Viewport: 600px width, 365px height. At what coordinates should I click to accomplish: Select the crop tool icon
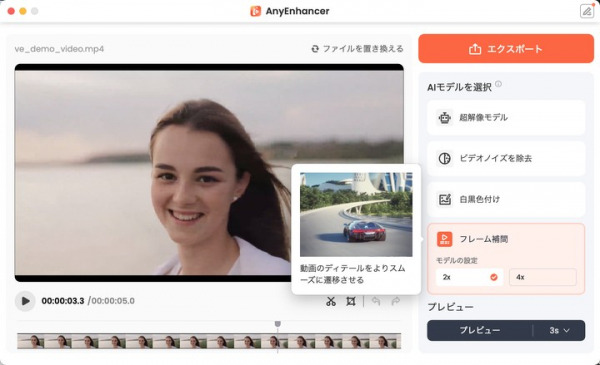351,301
